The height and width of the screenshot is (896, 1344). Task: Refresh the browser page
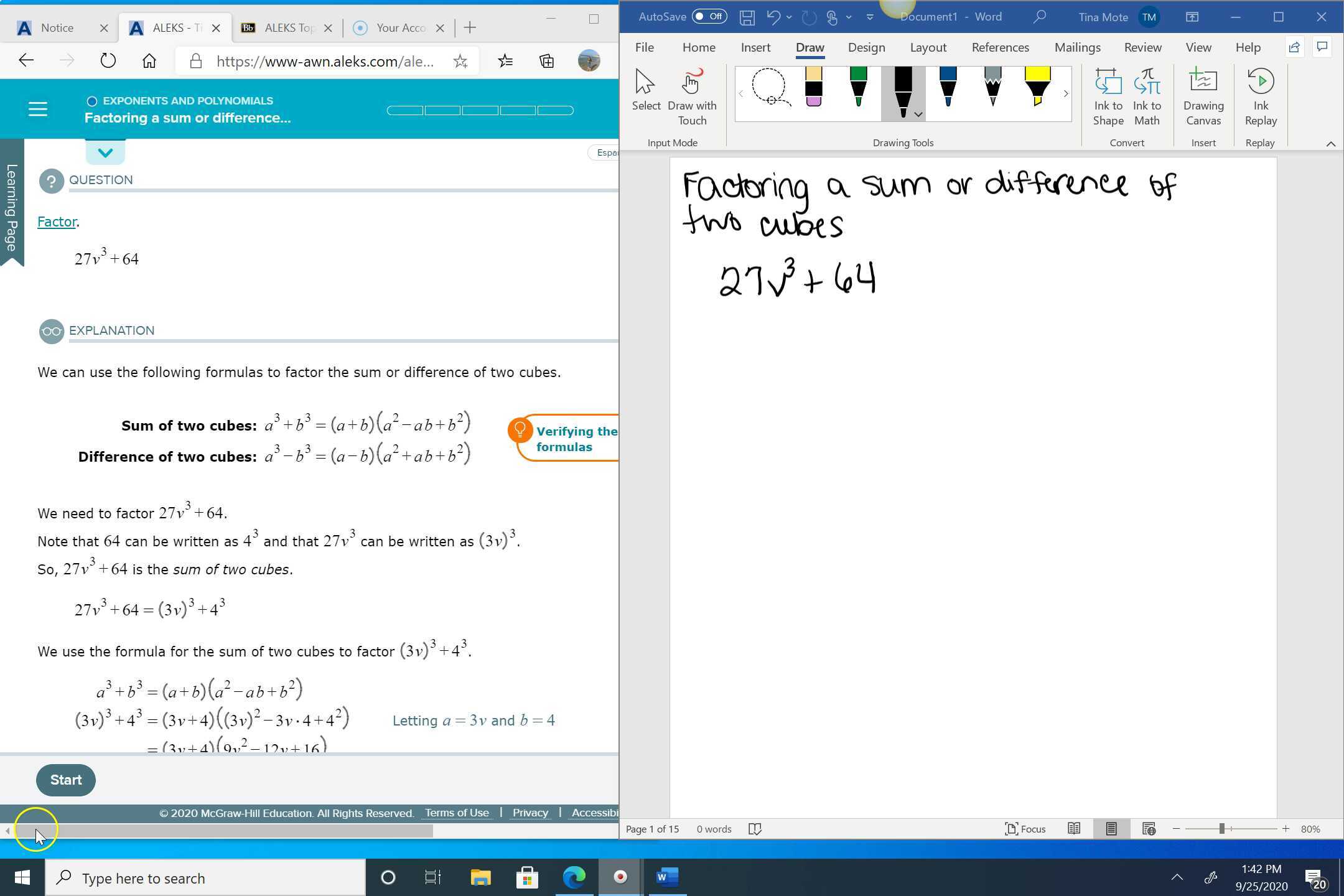coord(108,60)
